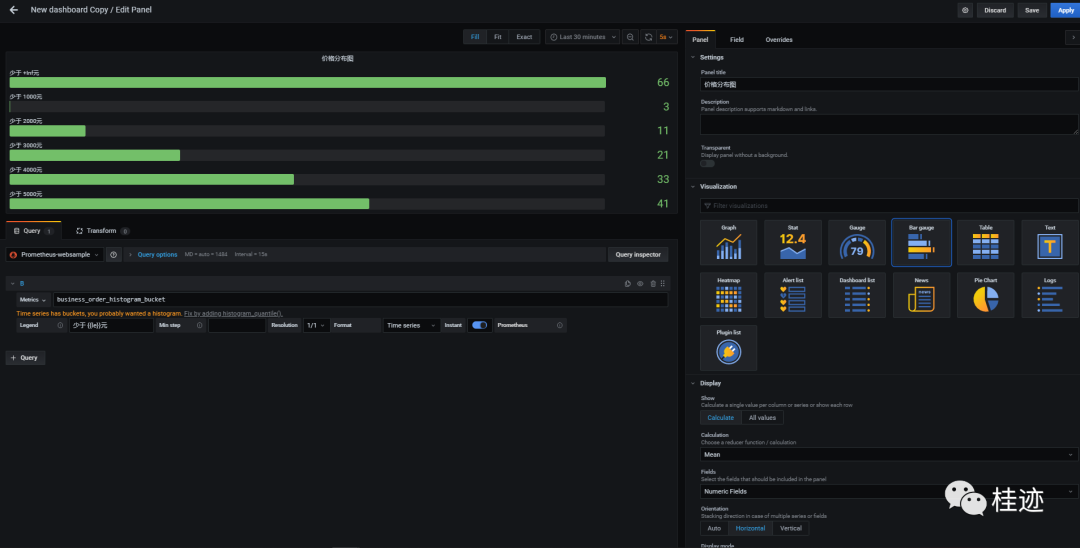Choose the Logs visualization
The height and width of the screenshot is (548, 1080).
1050,295
